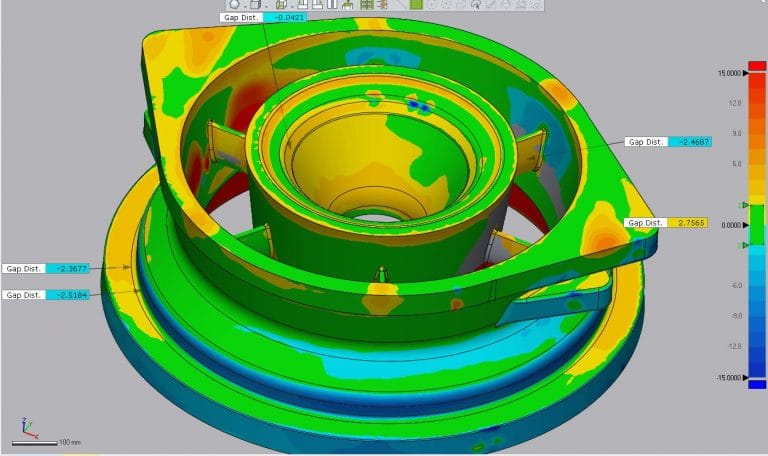Viewport: 768px width, 456px height.
Task: Click the first cube view icon in toolbar
Action: coord(255,4)
